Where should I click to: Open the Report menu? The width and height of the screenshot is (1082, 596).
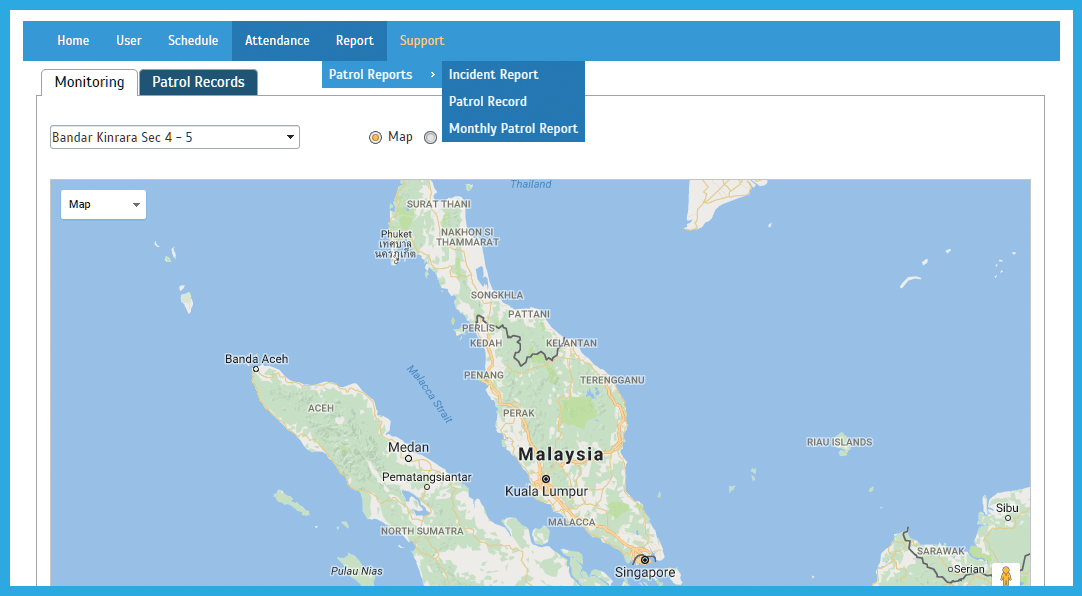pyautogui.click(x=355, y=41)
